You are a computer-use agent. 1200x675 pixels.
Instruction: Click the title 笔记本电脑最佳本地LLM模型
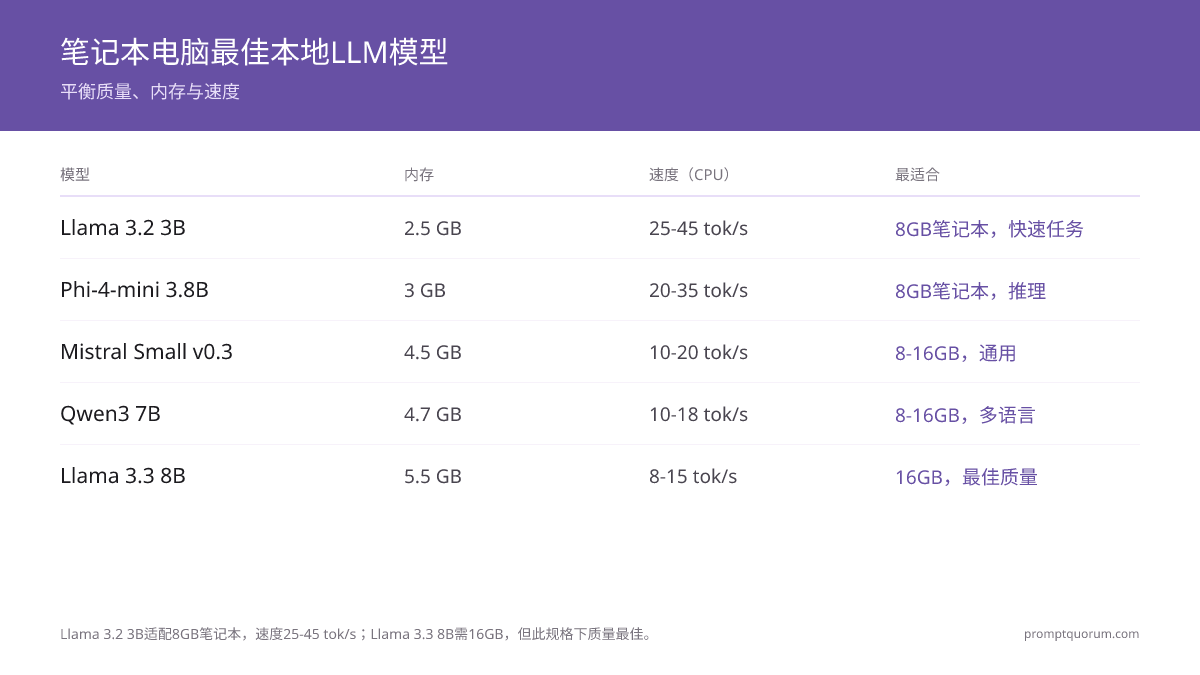(254, 52)
